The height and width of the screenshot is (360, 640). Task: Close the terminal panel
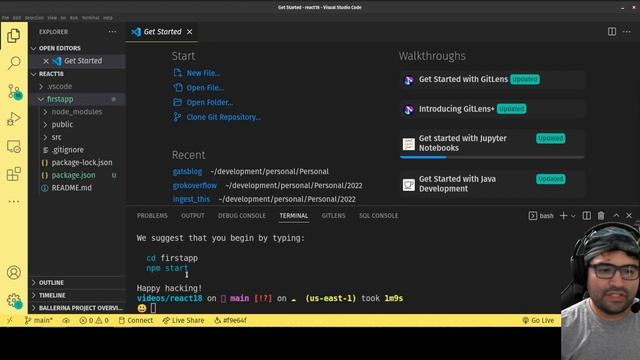point(629,216)
